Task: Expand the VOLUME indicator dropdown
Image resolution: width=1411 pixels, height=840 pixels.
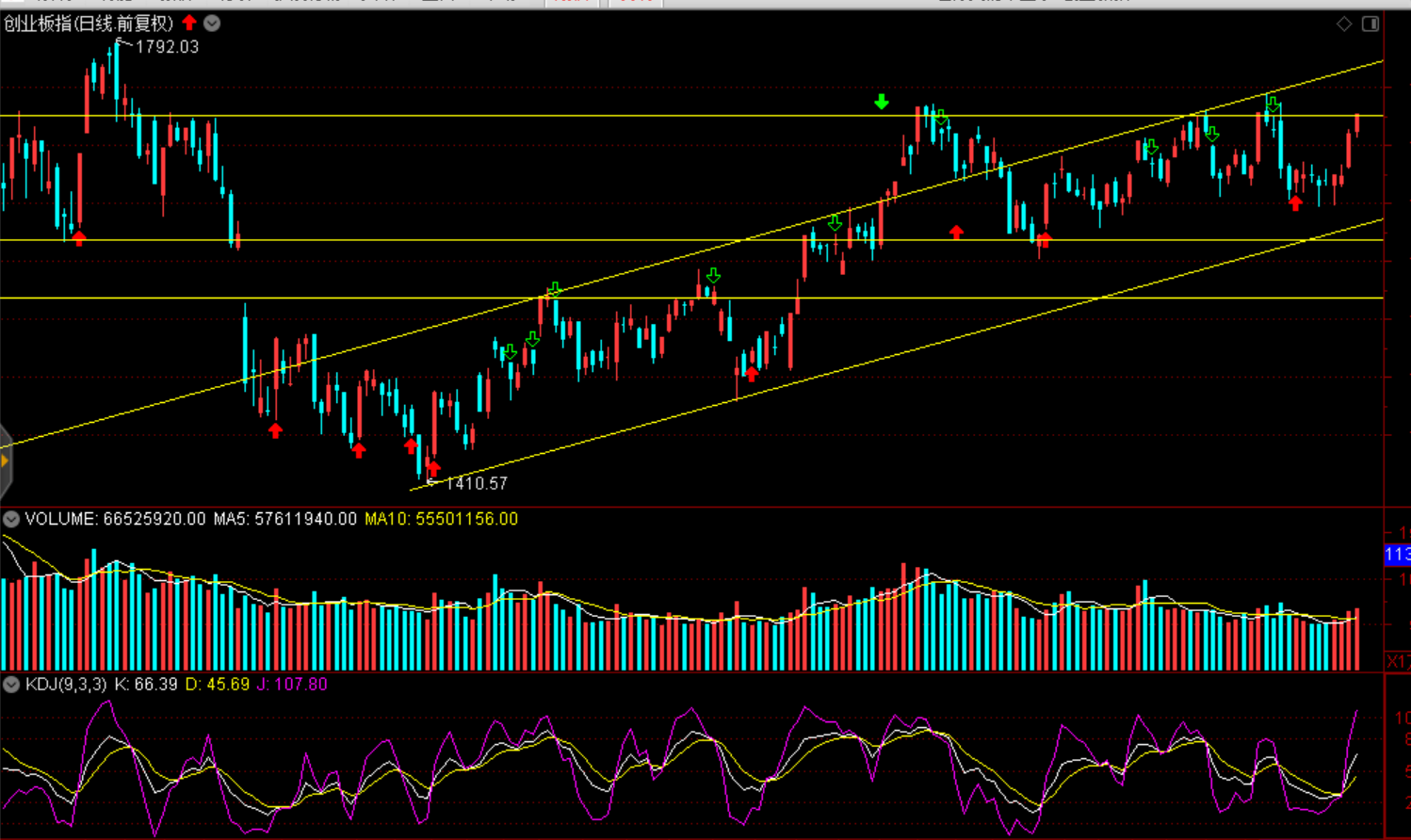Action: pos(11,519)
